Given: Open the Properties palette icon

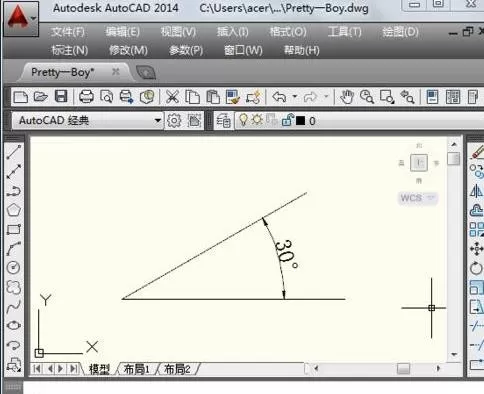Looking at the screenshot, I should point(432,97).
